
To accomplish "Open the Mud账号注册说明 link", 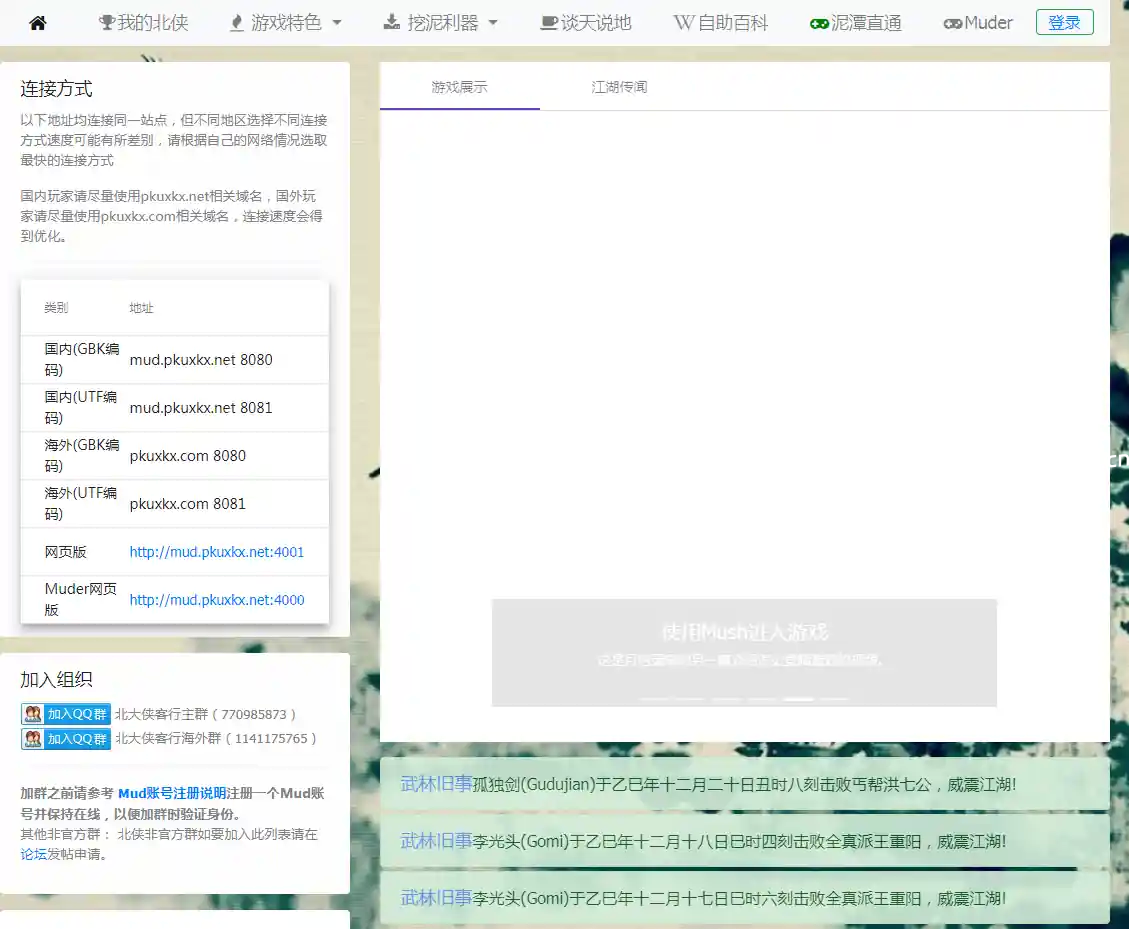I will (172, 793).
